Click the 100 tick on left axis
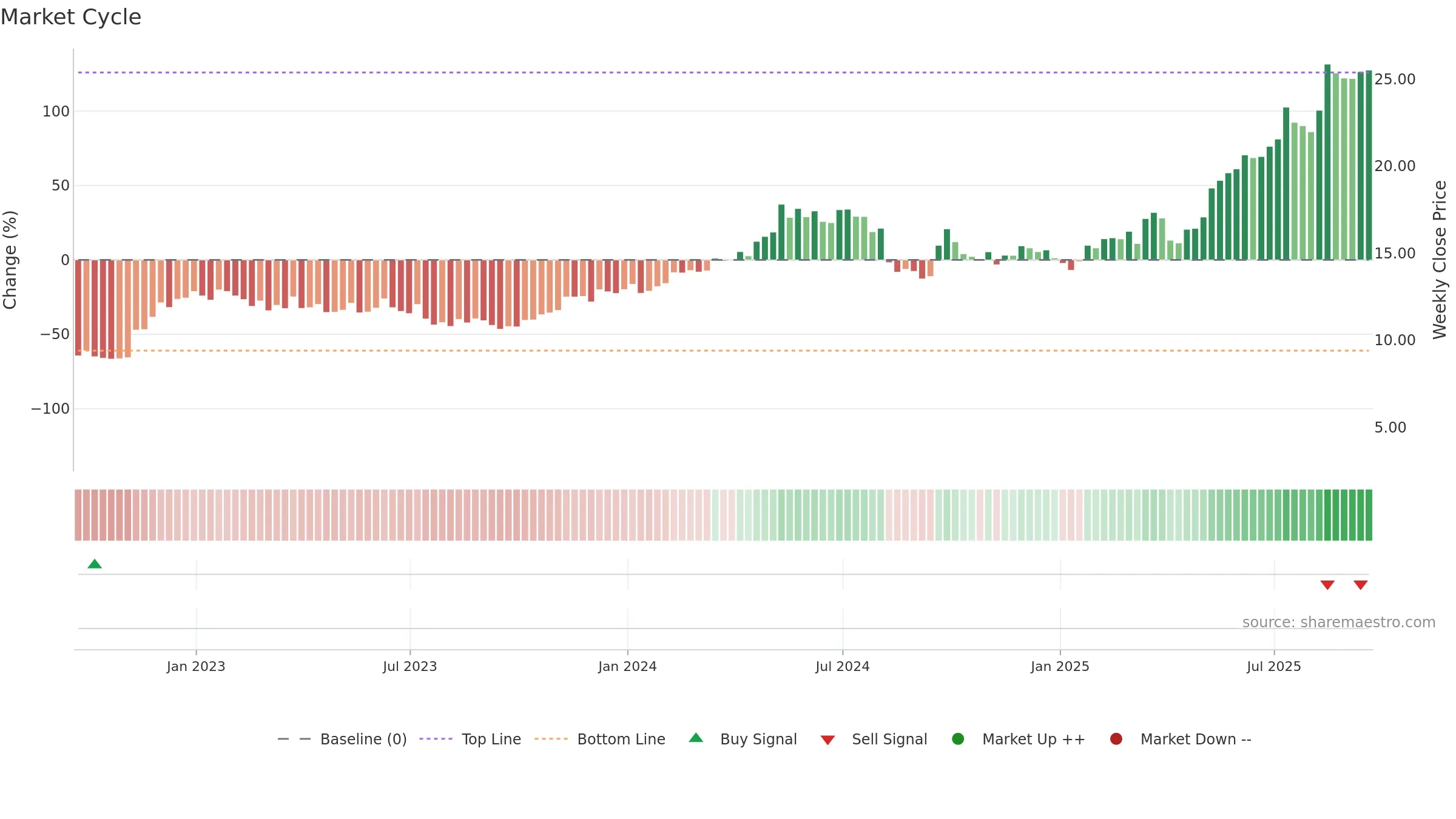The width and height of the screenshot is (1456, 819). [56, 112]
